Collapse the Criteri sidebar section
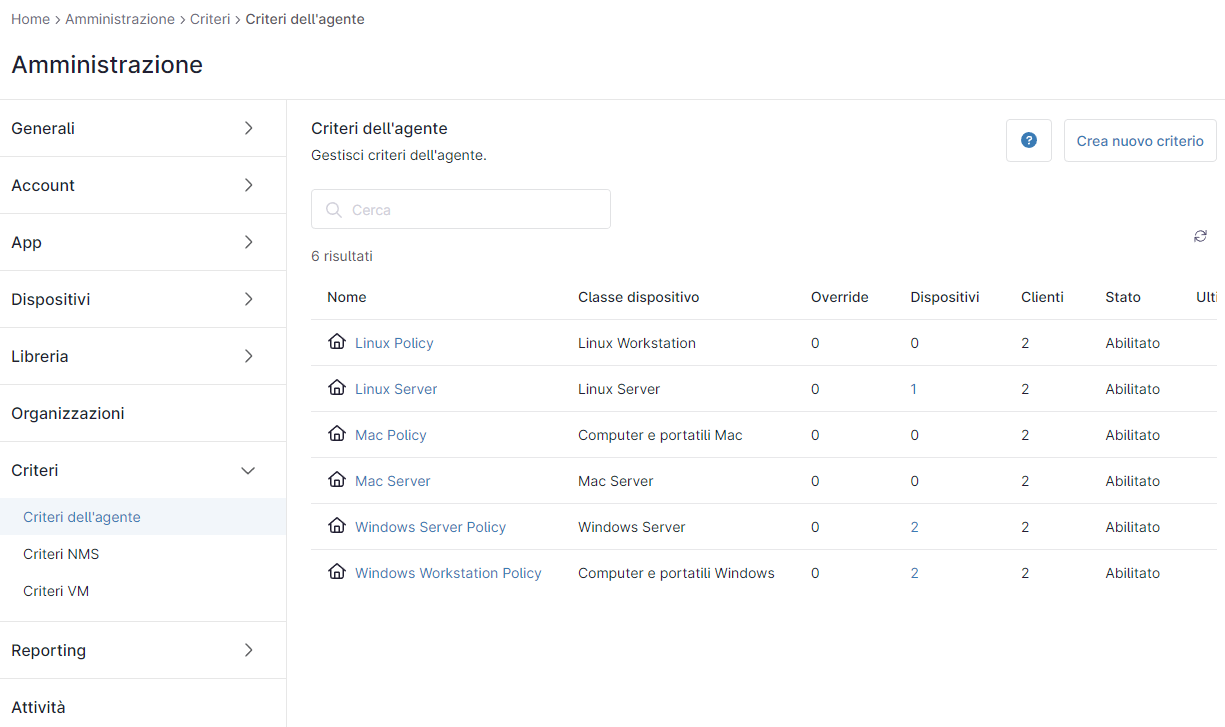Screen dimensions: 1225x727 [x=143, y=470]
